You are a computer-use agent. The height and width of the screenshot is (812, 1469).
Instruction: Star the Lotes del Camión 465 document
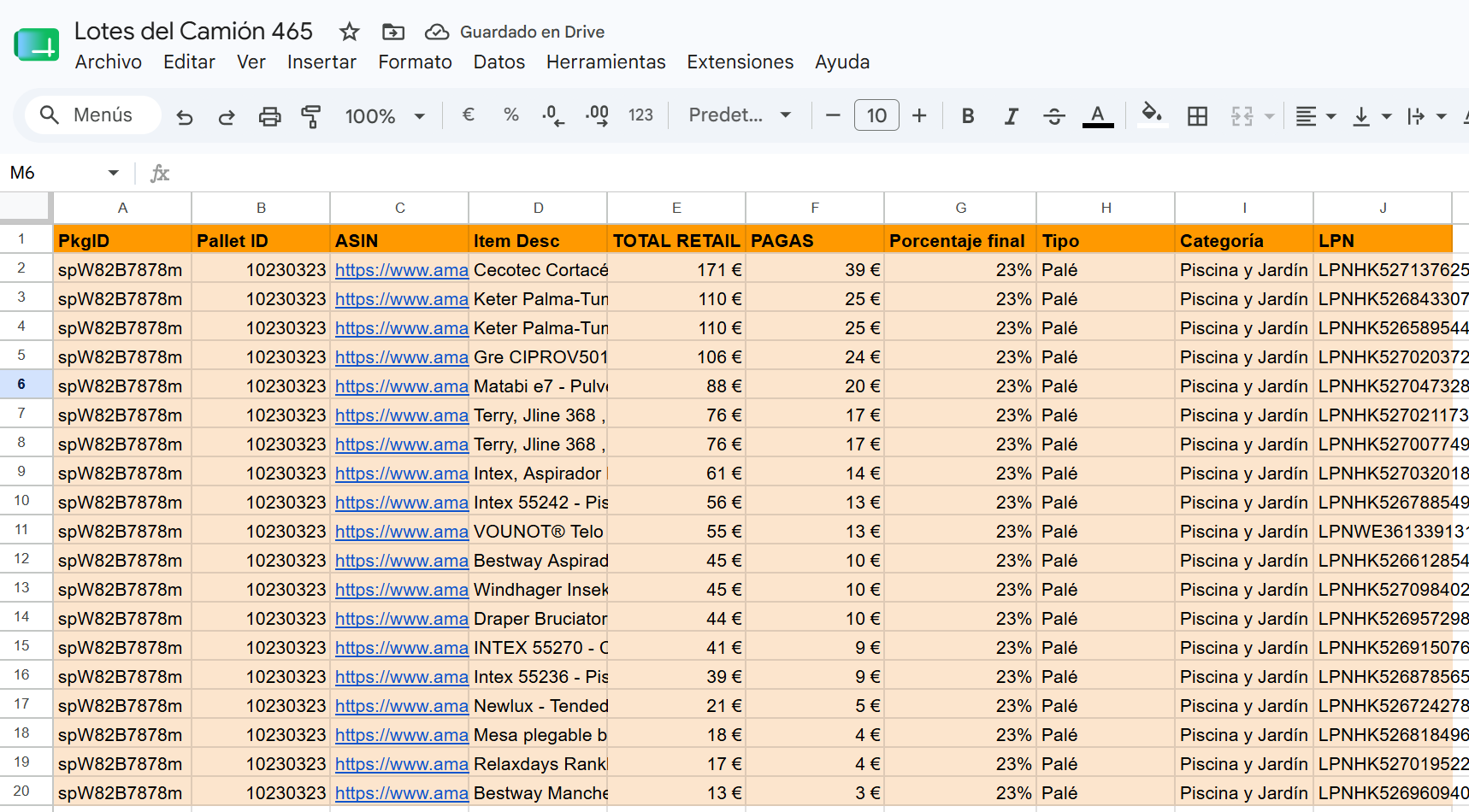(349, 32)
